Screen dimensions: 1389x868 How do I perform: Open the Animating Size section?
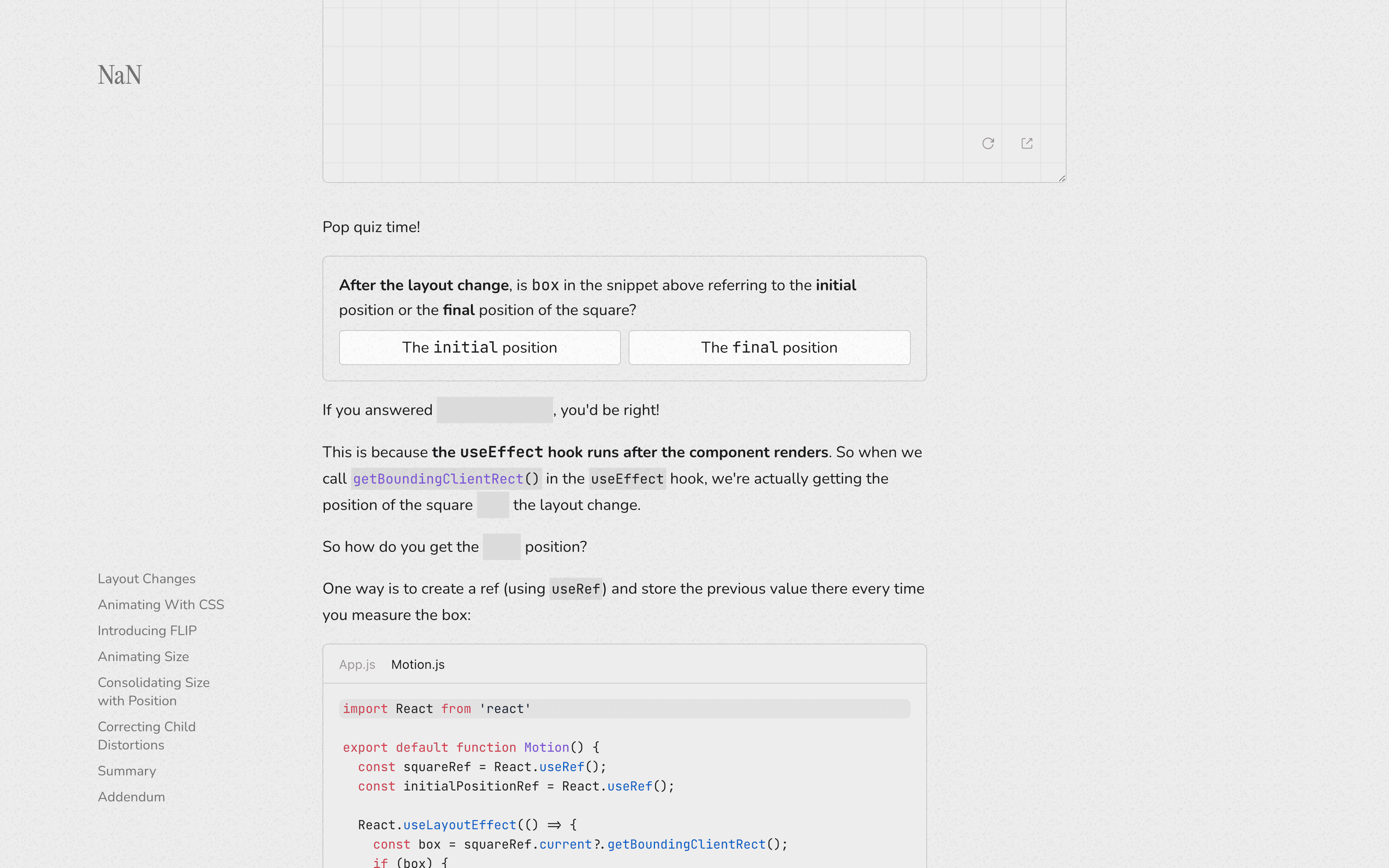click(143, 656)
